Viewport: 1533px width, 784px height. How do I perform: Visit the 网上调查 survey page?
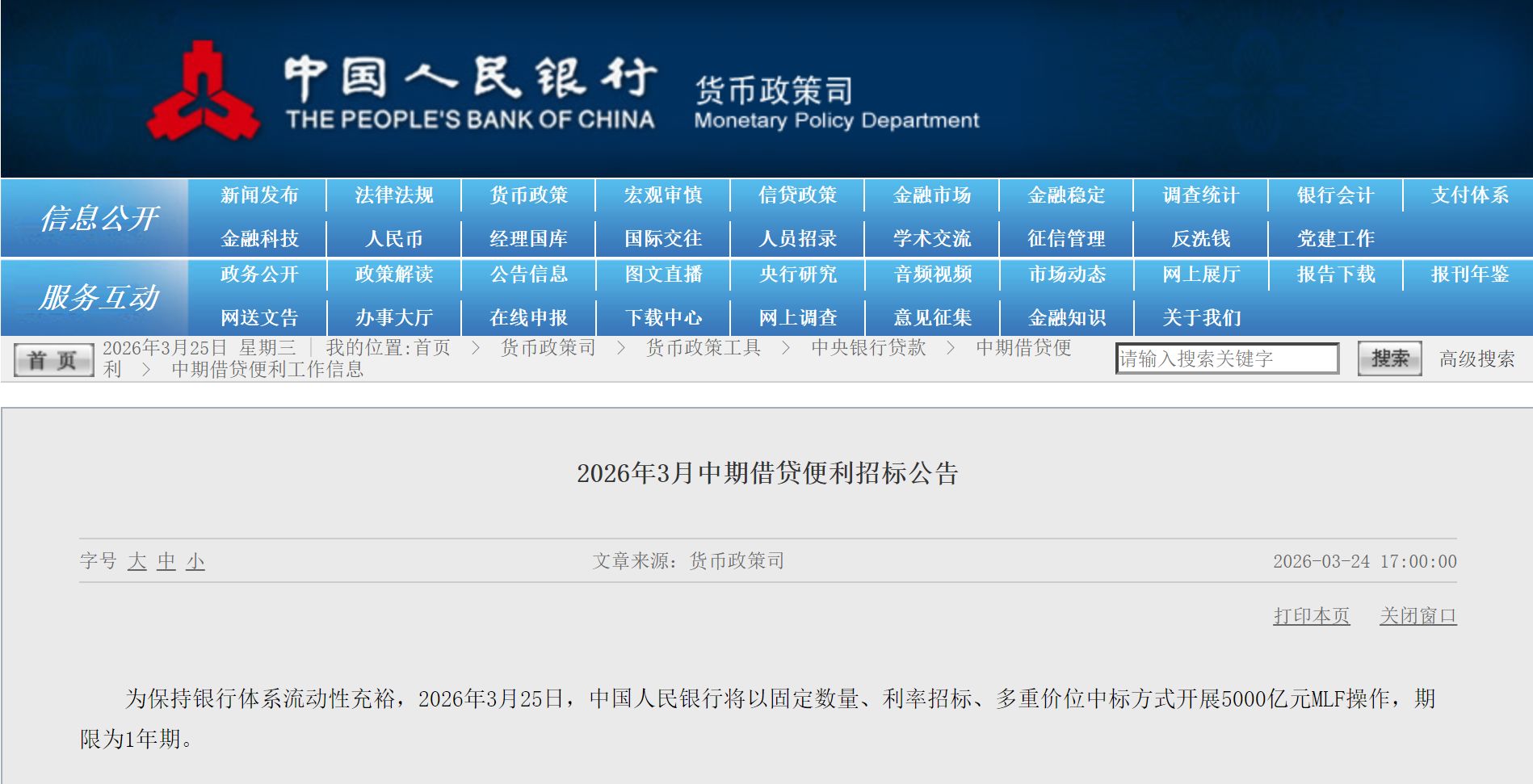[797, 317]
